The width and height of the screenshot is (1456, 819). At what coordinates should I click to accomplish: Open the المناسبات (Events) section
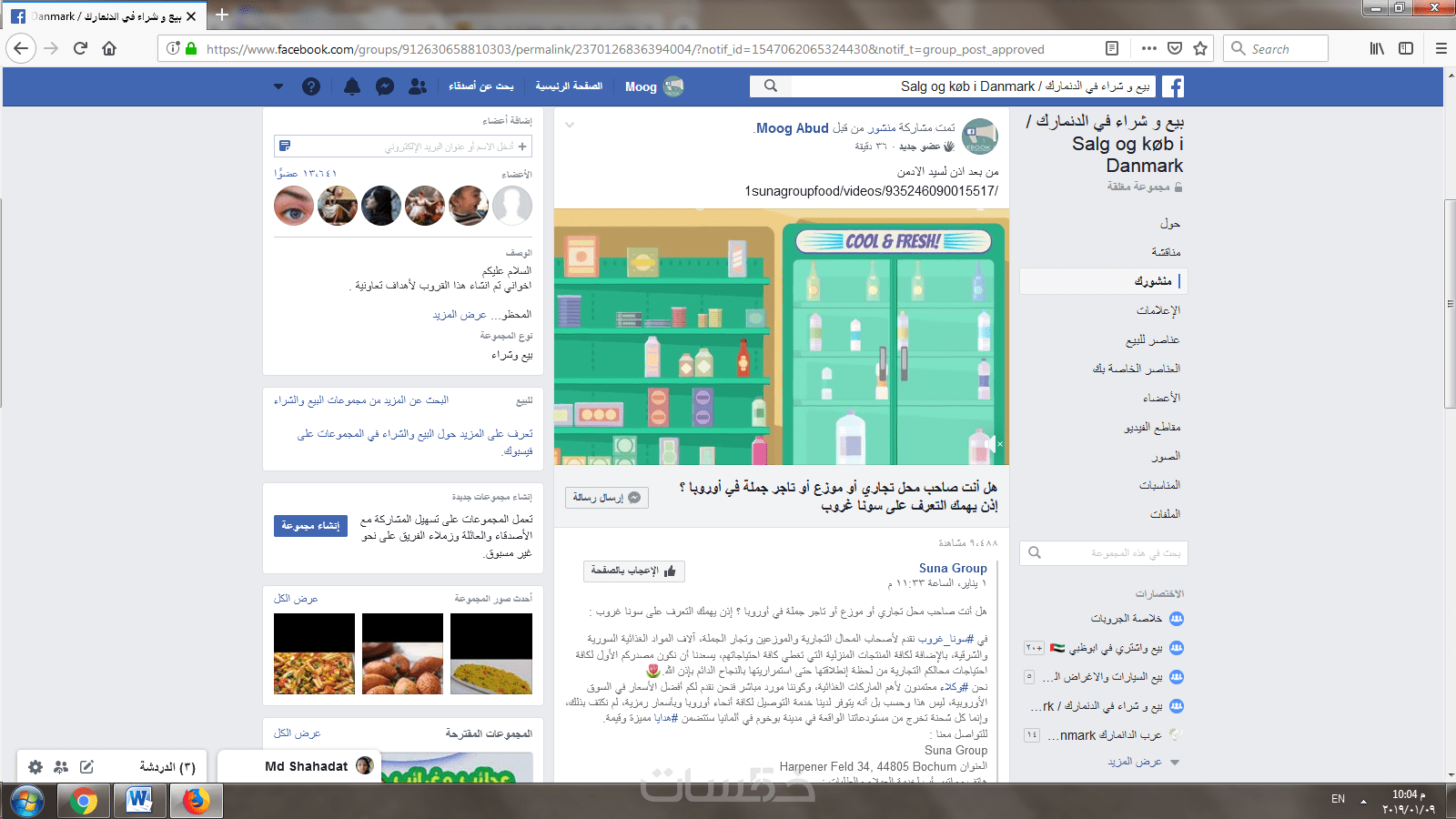[1159, 485]
